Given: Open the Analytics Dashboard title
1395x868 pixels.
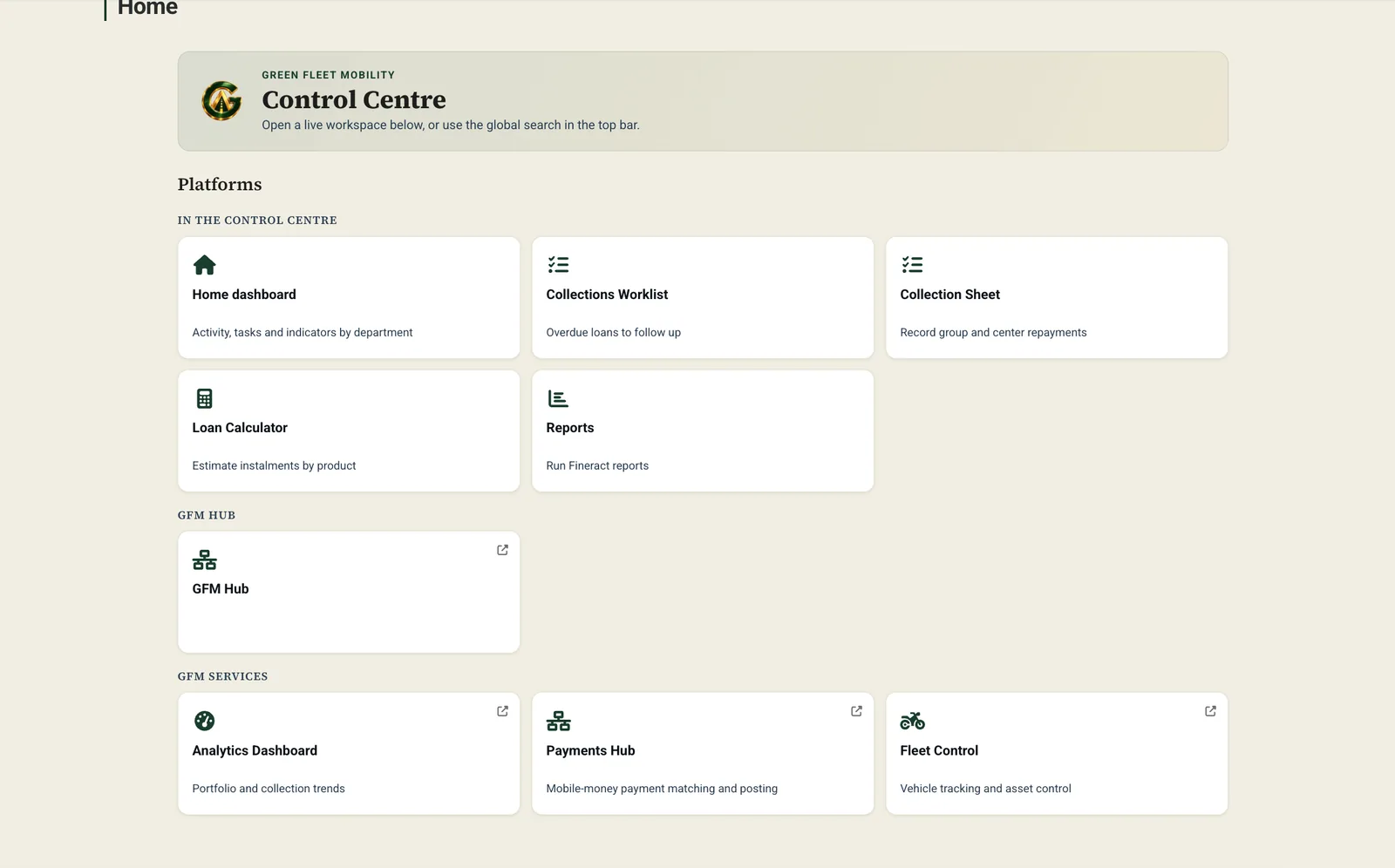Looking at the screenshot, I should click(x=255, y=750).
